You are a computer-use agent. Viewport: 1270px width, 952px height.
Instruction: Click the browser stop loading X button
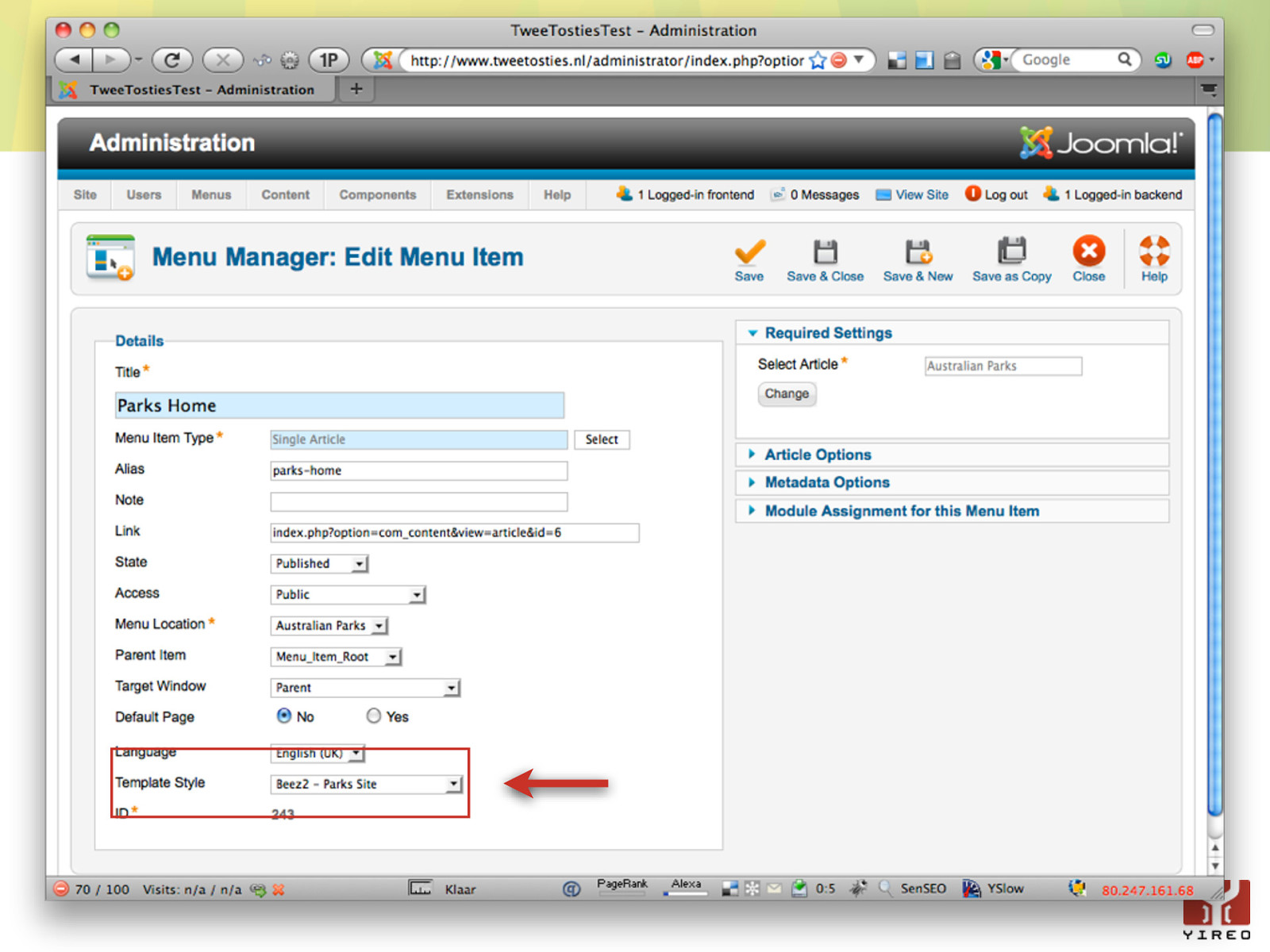click(x=223, y=59)
